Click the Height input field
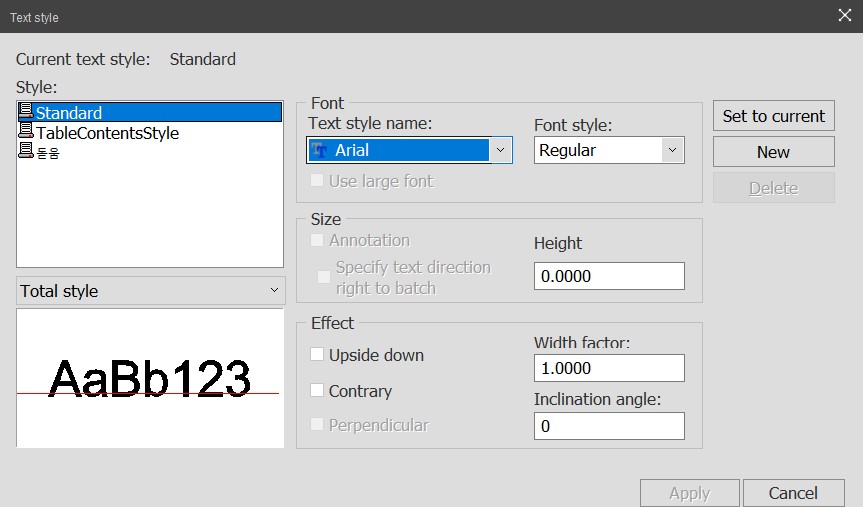 609,276
